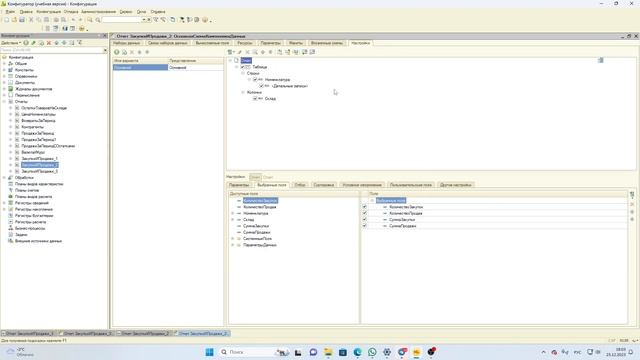The height and width of the screenshot is (360, 640).
Task: Click the Windows Start button on taskbar
Action: tap(209, 352)
